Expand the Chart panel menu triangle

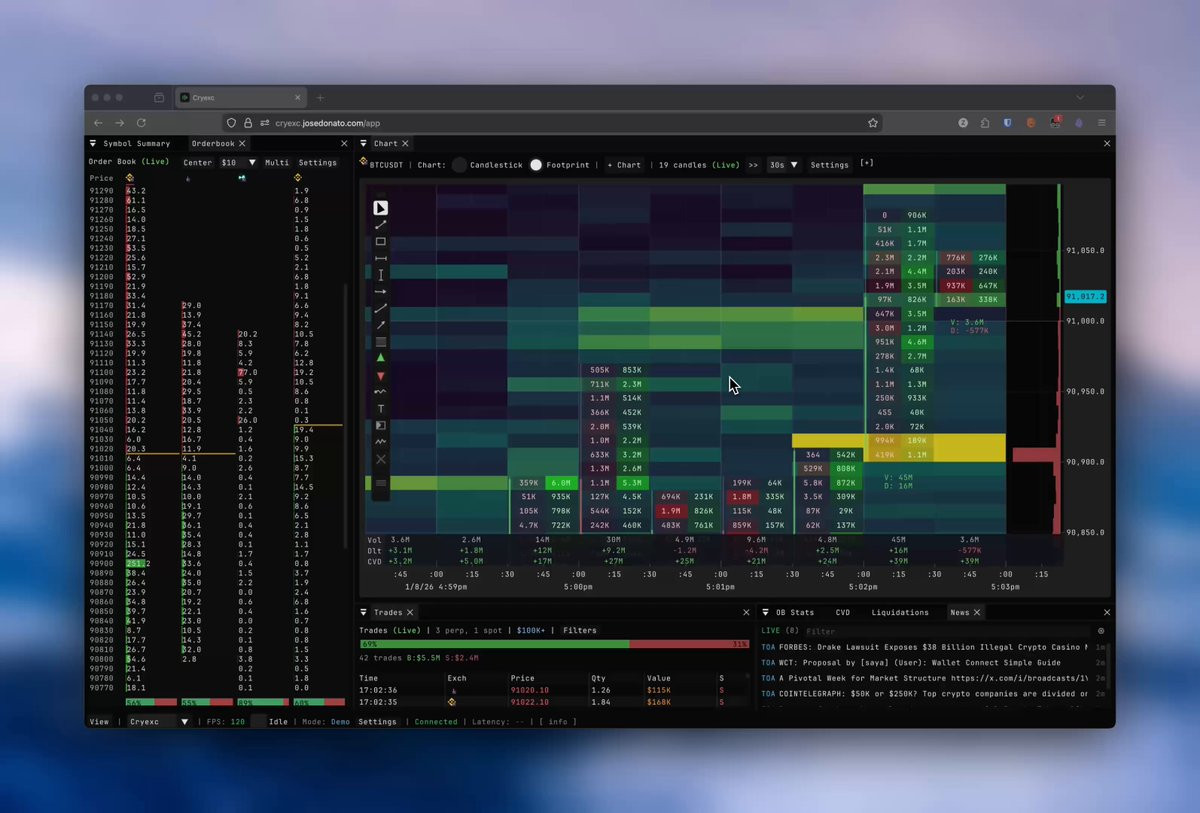click(x=364, y=144)
